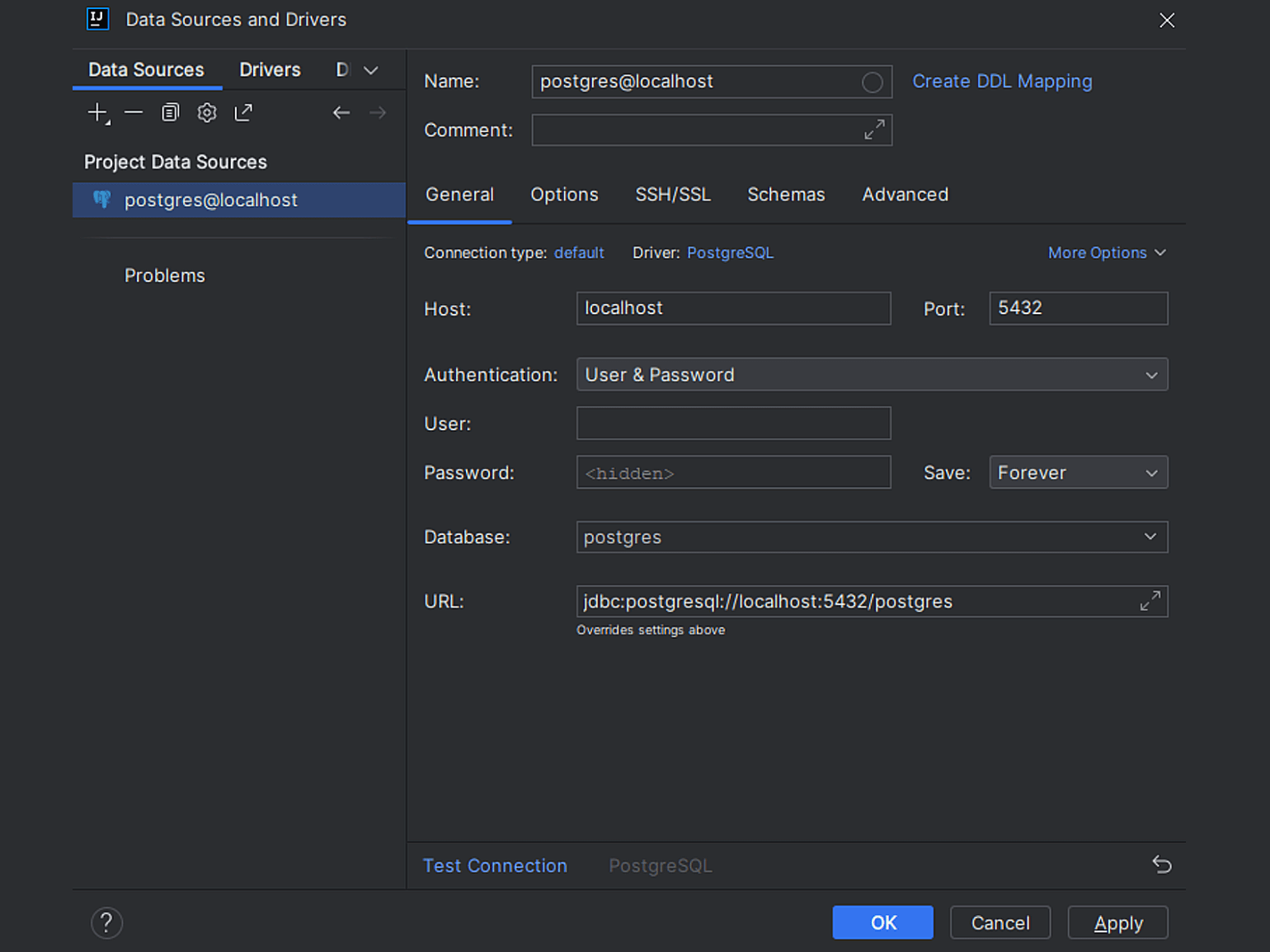Add a new data source with plus icon
The width and height of the screenshot is (1270, 952).
(x=98, y=113)
